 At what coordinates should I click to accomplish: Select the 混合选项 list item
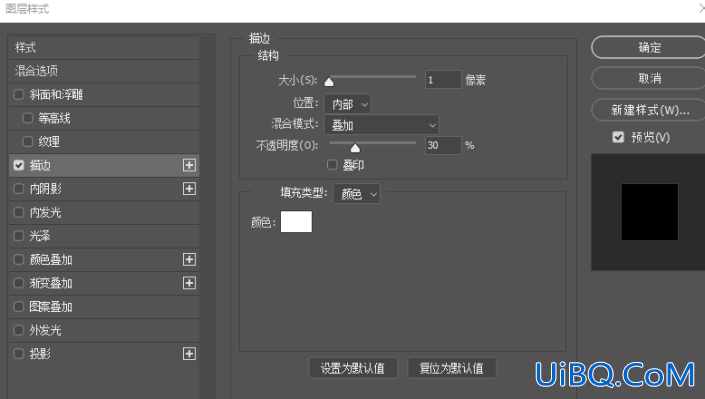click(x=104, y=71)
